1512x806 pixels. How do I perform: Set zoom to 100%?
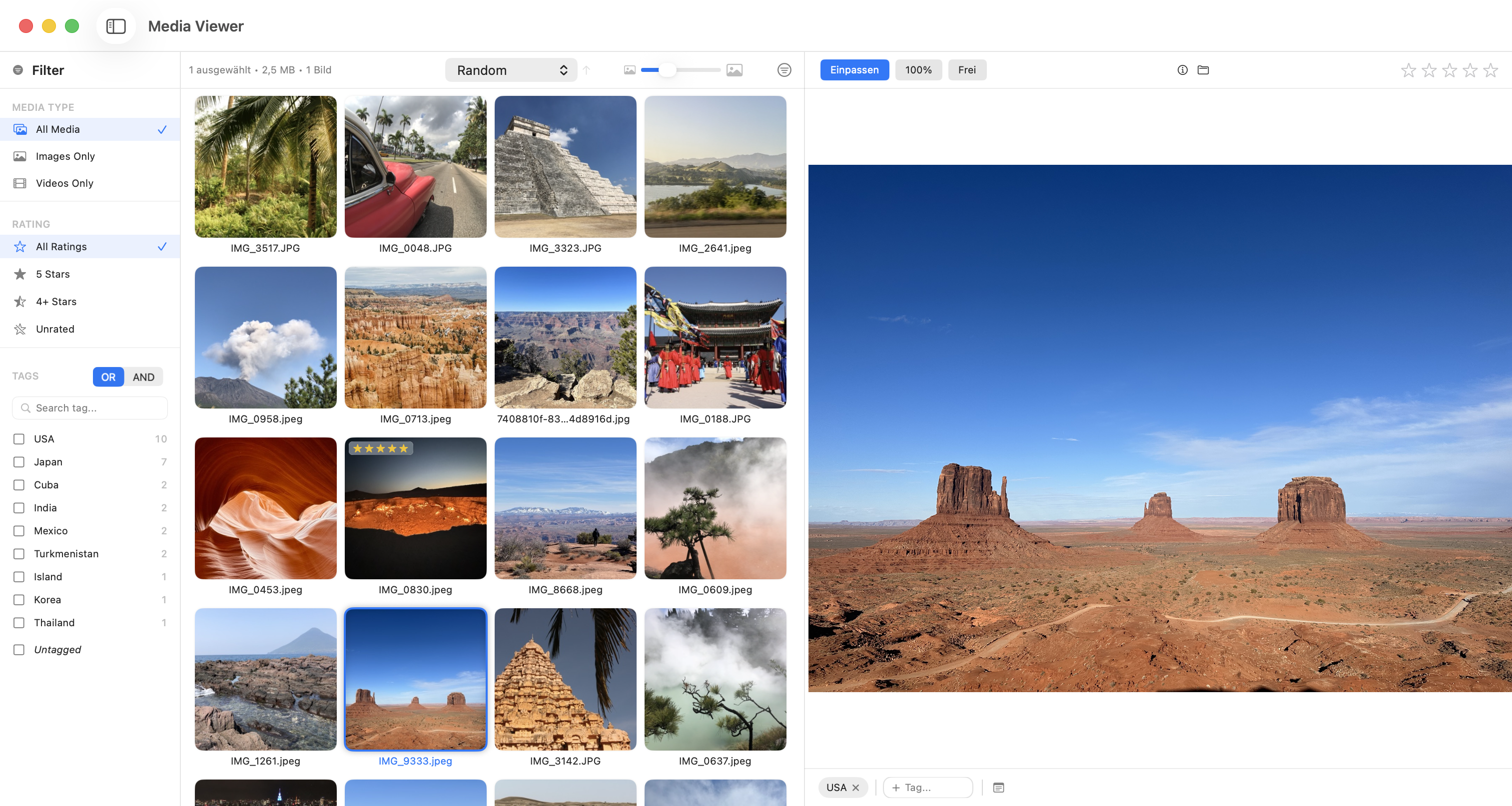point(918,70)
